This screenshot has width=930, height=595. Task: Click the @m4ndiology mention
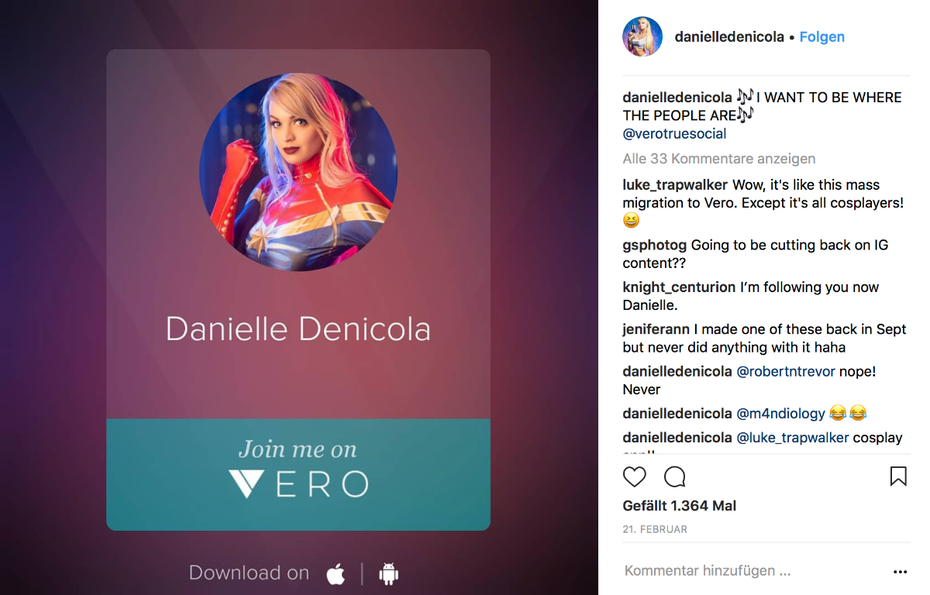click(781, 413)
